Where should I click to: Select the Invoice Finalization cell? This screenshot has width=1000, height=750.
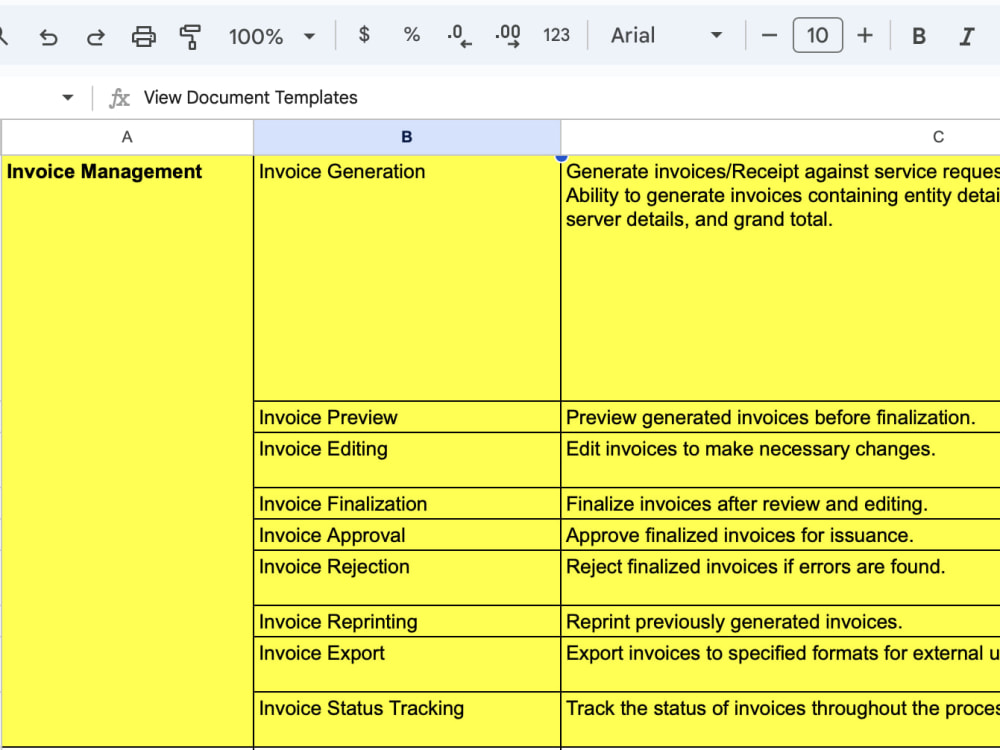pyautogui.click(x=407, y=504)
